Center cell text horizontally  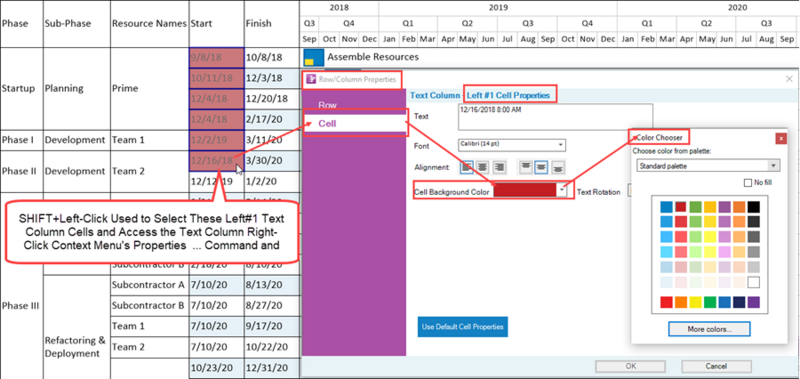coord(482,167)
